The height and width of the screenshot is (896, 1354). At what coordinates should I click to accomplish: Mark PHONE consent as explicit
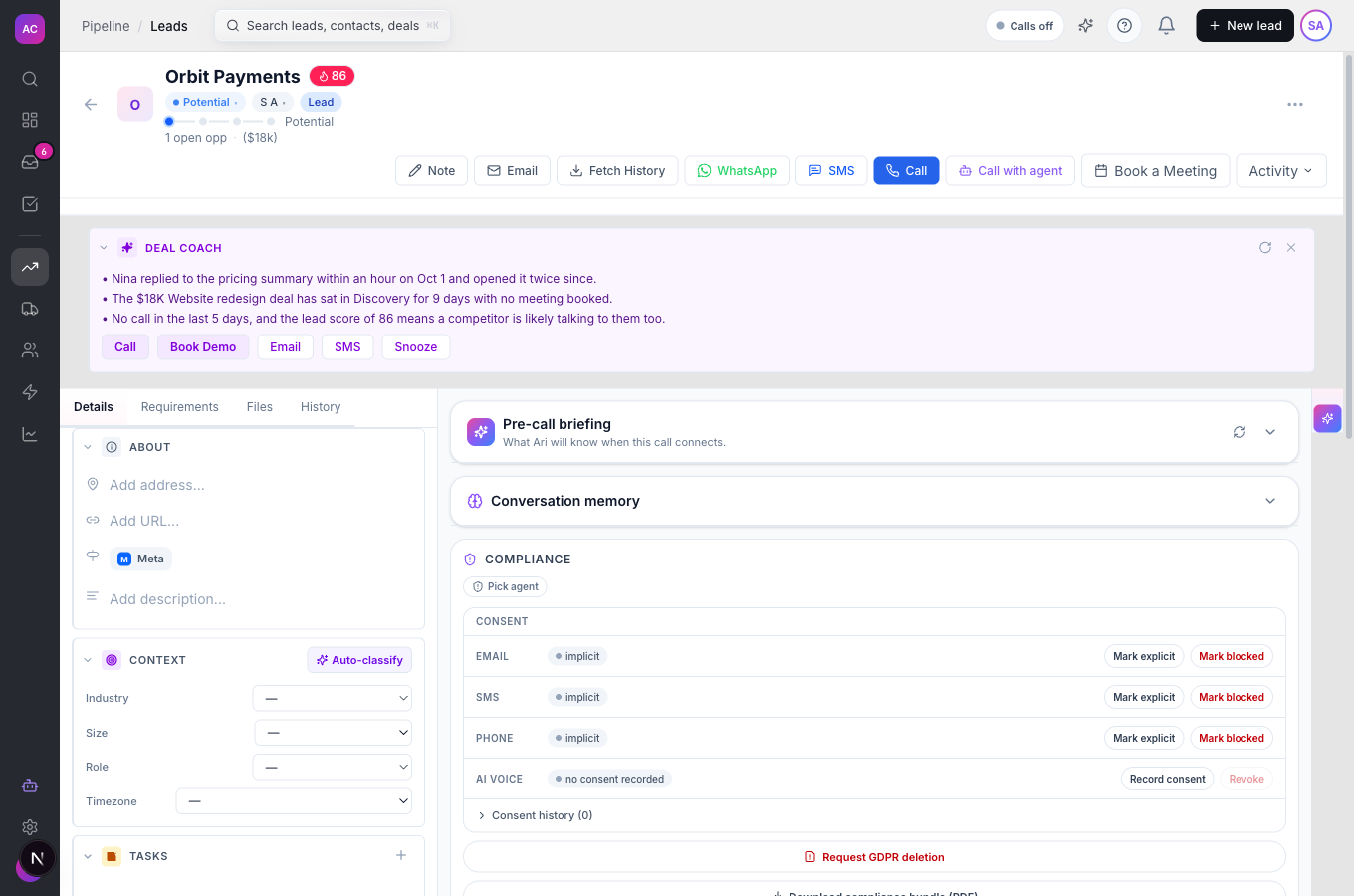[x=1144, y=739]
